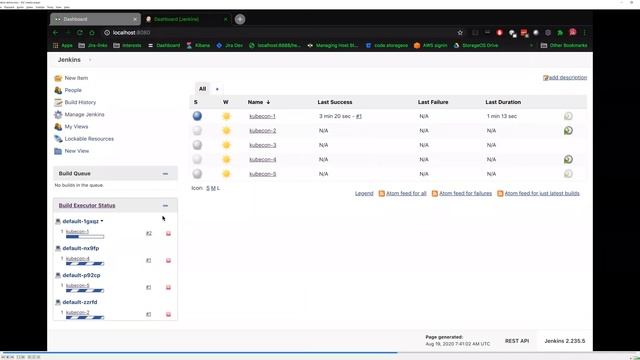Click the My Views sidebar icon
The image size is (640, 360).
tap(58, 127)
